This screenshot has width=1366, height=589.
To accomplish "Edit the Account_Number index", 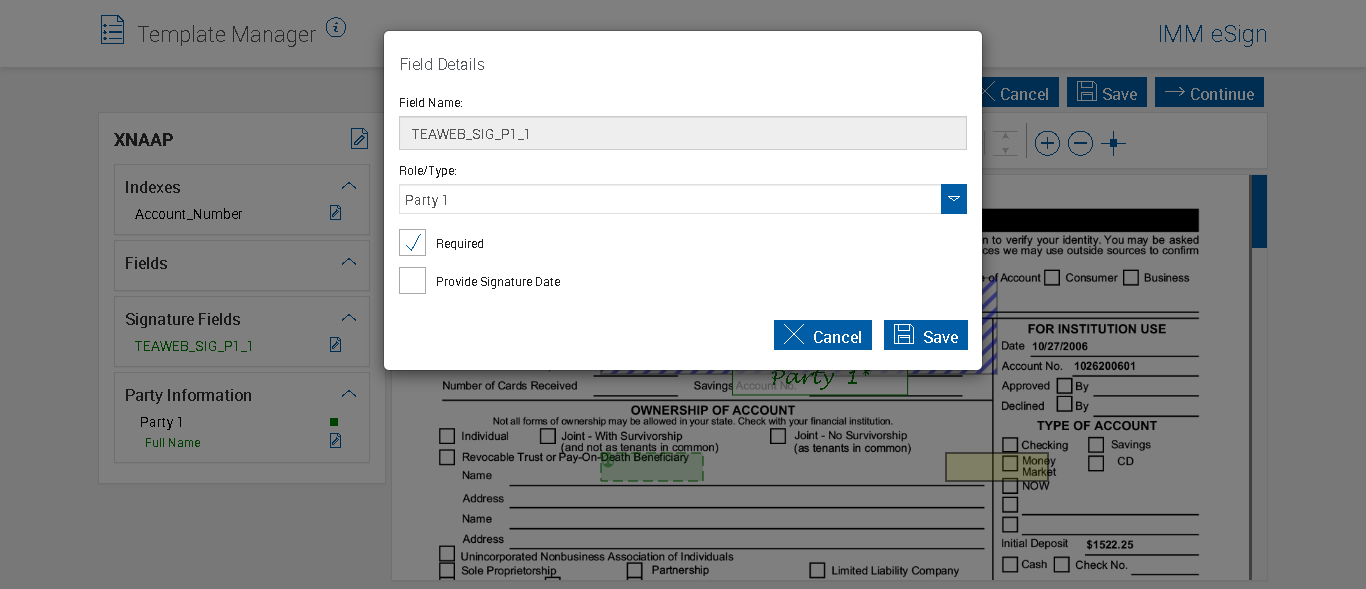I will click(x=336, y=213).
